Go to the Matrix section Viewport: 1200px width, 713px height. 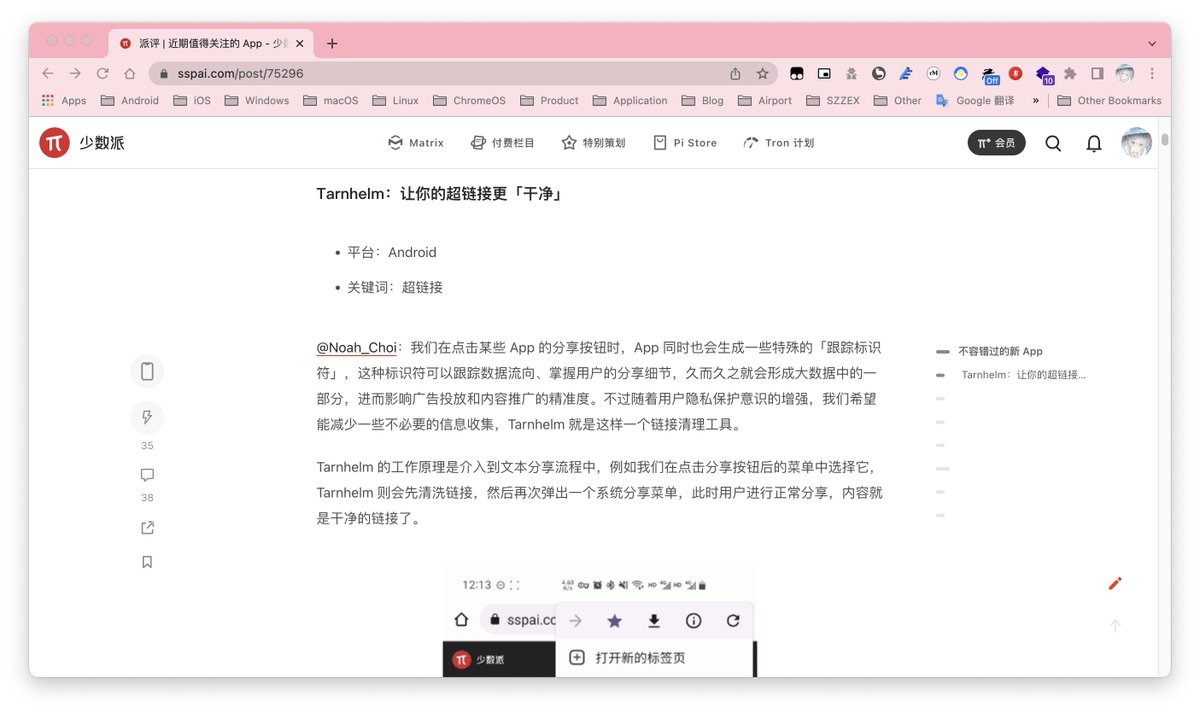[416, 143]
